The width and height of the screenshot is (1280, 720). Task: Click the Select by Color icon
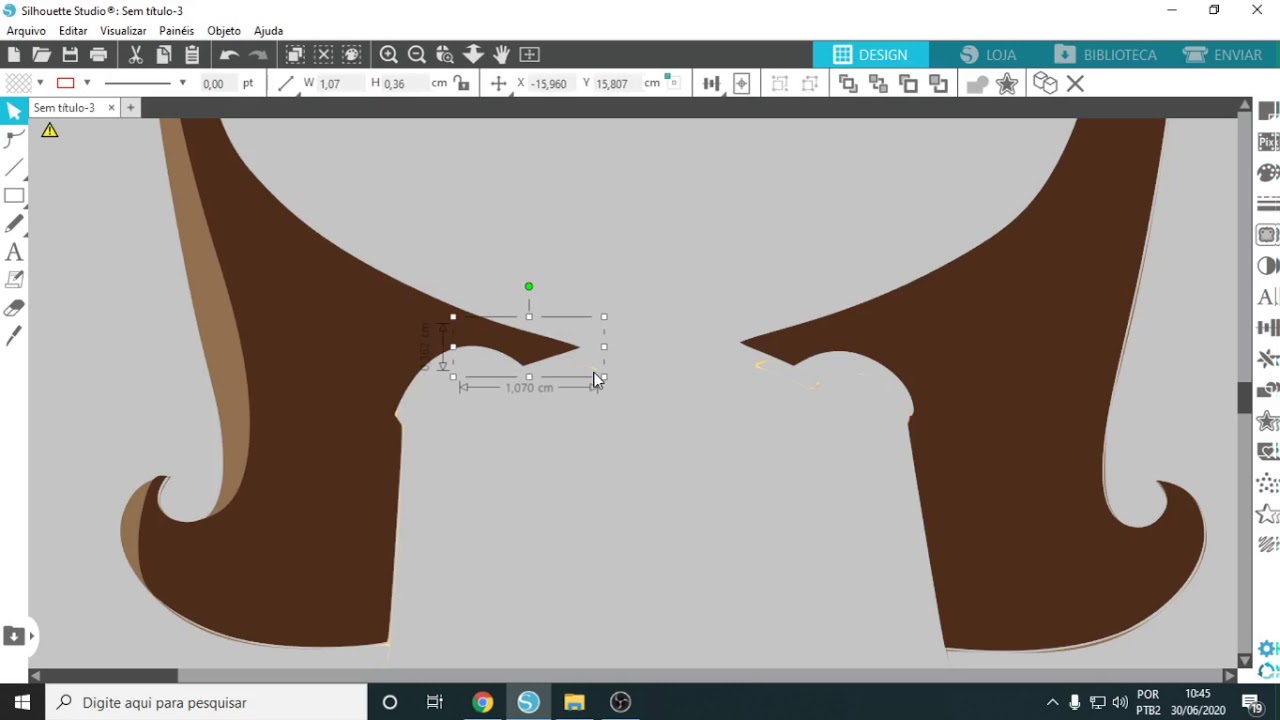click(x=352, y=55)
